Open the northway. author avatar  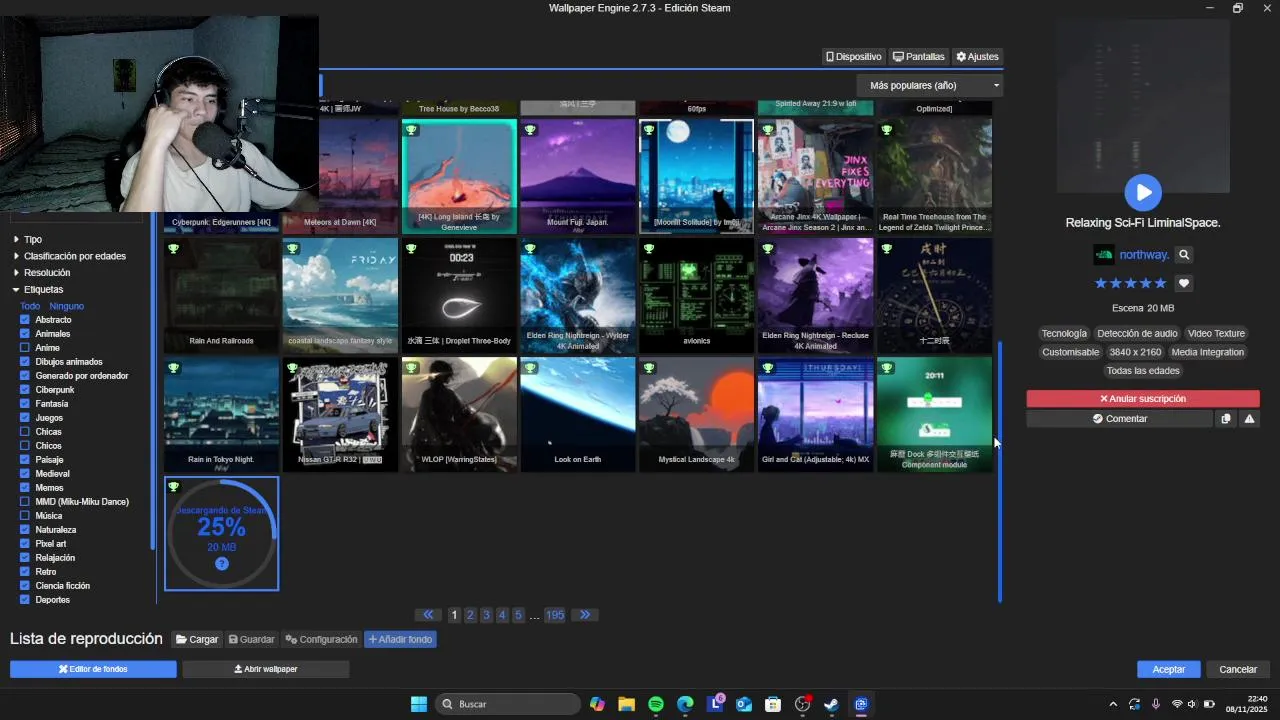coord(1104,255)
